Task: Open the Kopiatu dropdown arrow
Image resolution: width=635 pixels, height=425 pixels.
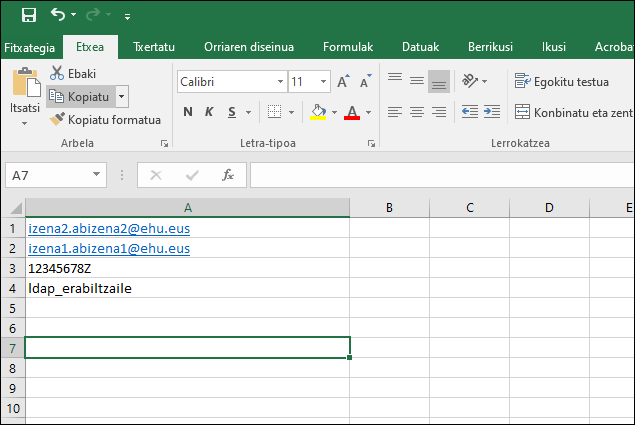Action: (x=121, y=97)
